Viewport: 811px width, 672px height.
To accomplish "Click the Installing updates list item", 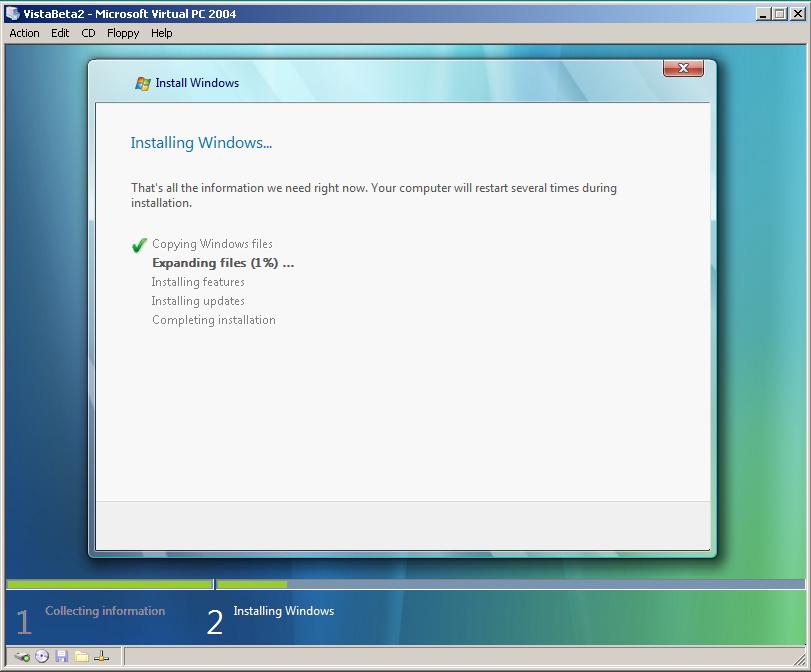I will (197, 301).
